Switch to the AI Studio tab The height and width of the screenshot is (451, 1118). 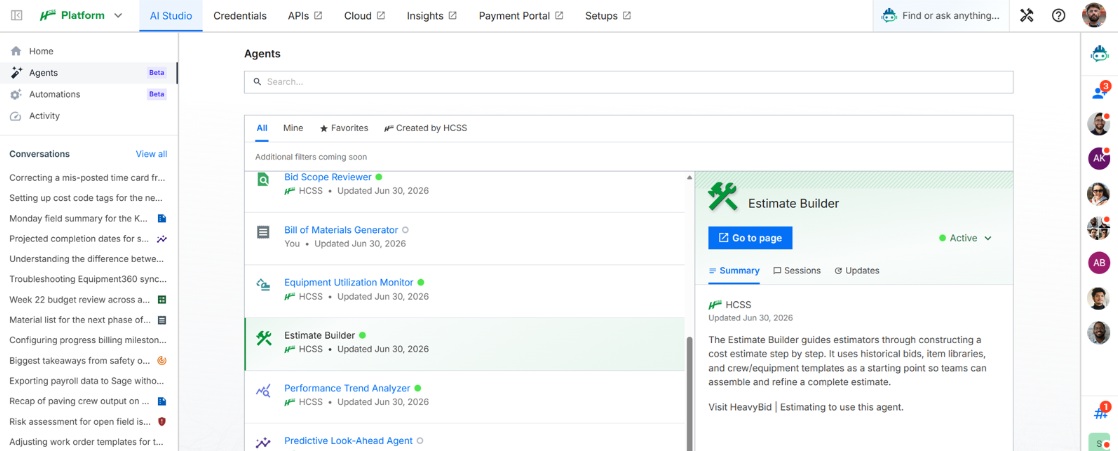(170, 16)
